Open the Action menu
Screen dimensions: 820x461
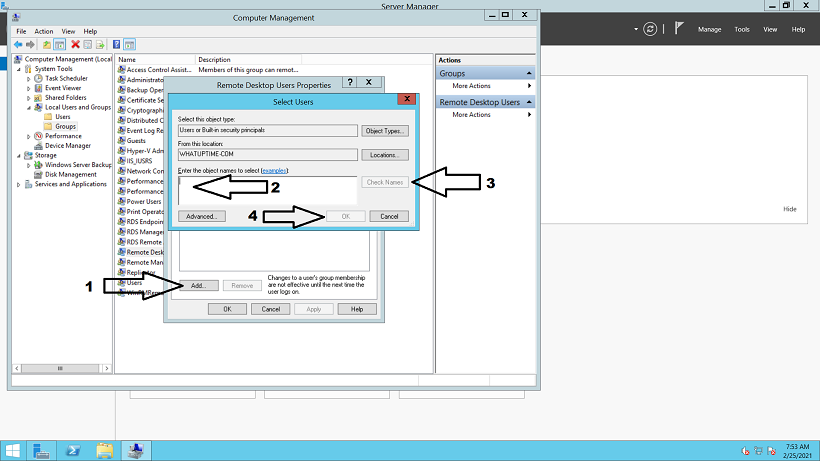tap(44, 31)
